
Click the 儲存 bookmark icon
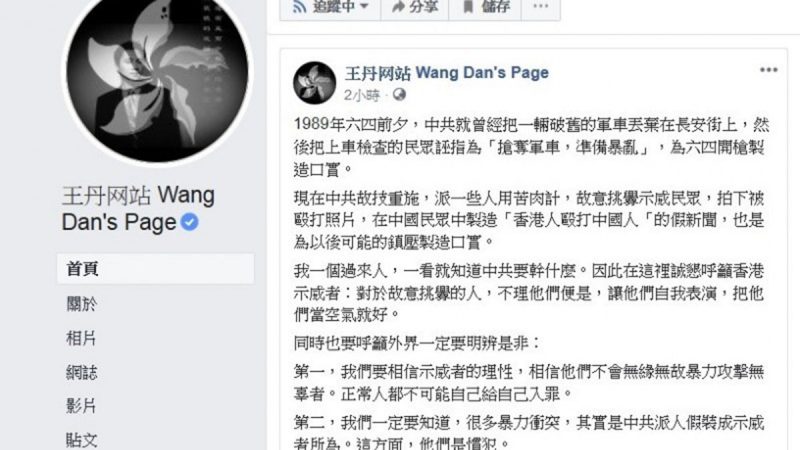click(468, 7)
